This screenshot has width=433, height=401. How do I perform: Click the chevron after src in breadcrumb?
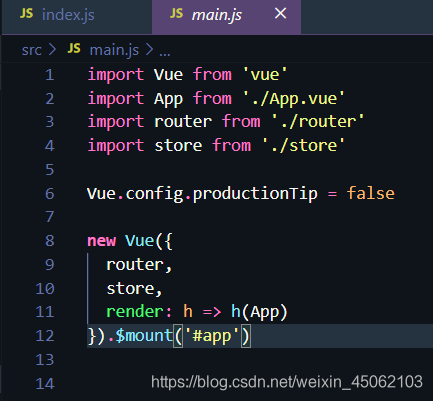52,50
